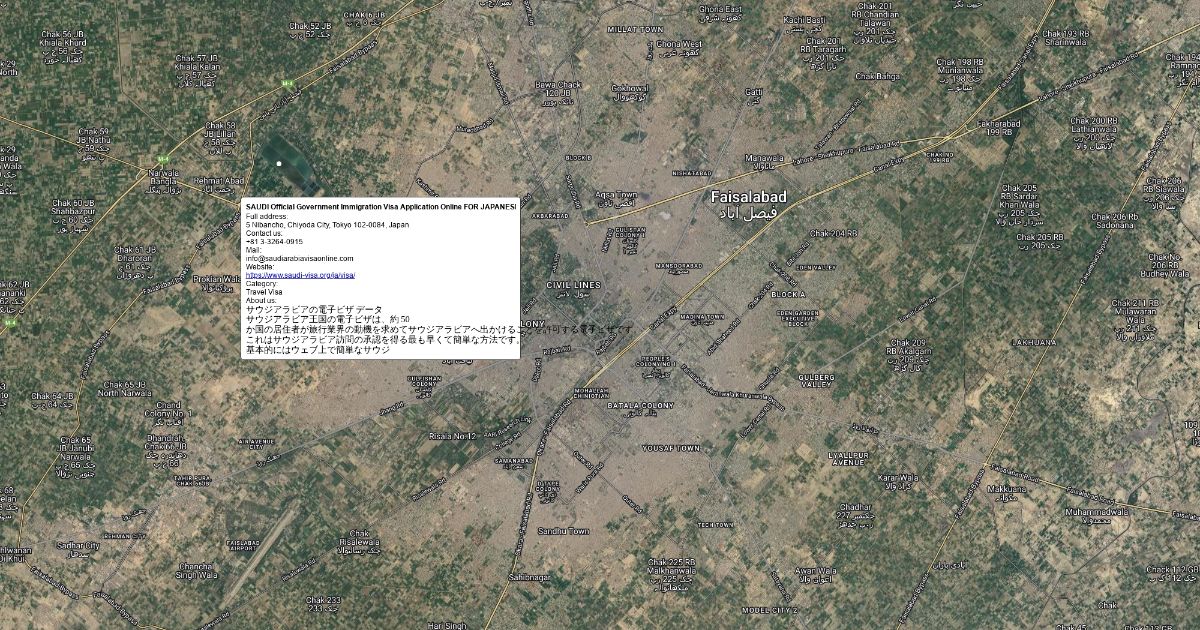
Task: Click the Batala Colony label
Action: (x=640, y=406)
